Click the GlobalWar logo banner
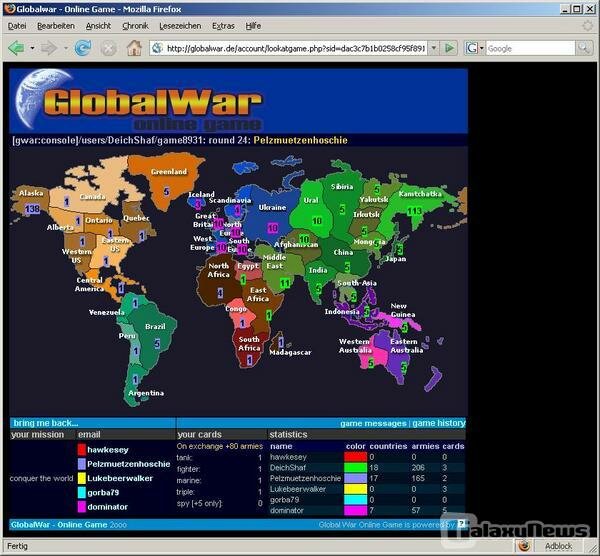This screenshot has height=556, width=600. coord(238,101)
